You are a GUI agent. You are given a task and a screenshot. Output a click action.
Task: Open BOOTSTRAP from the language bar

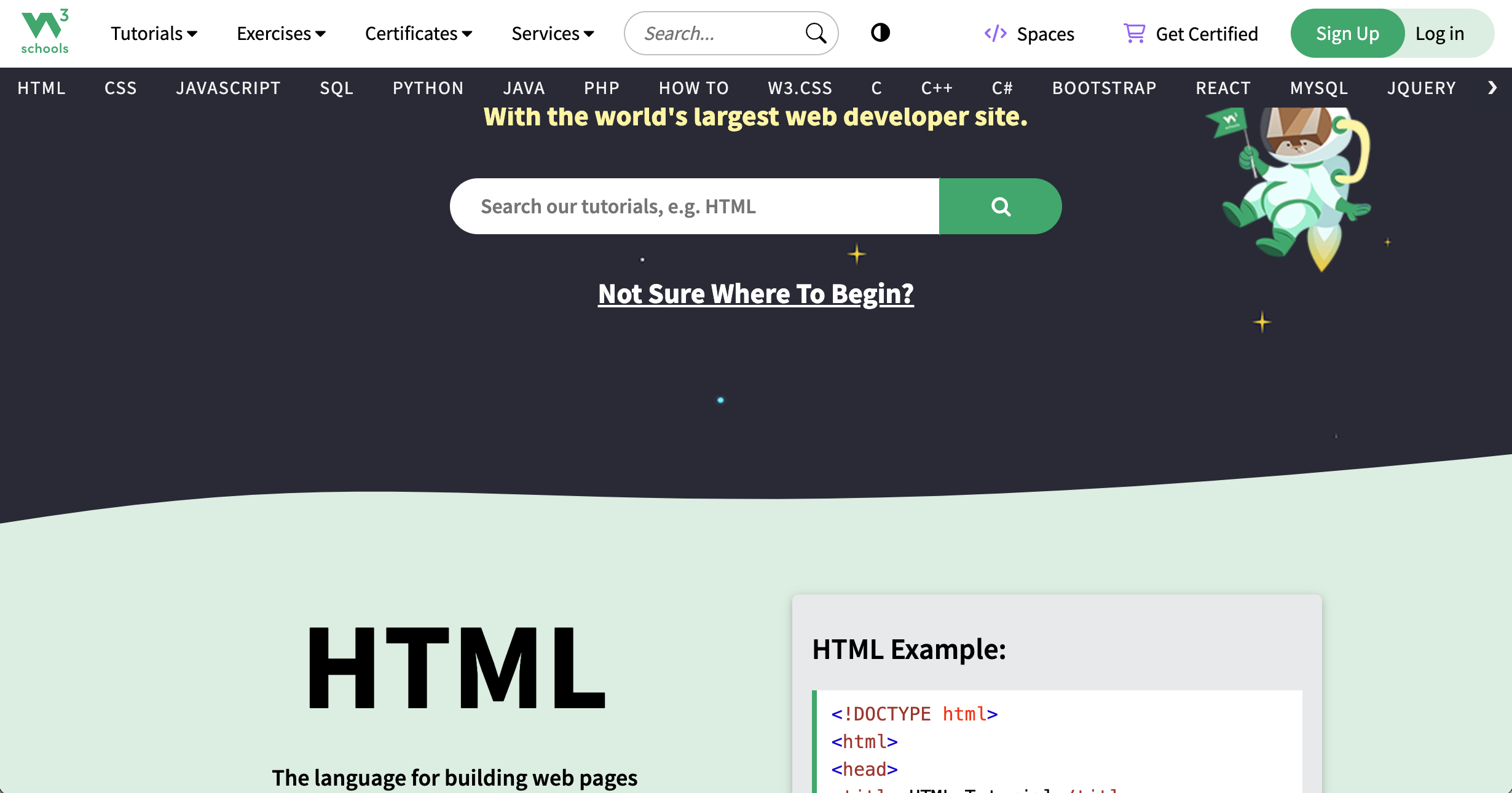coord(1104,88)
